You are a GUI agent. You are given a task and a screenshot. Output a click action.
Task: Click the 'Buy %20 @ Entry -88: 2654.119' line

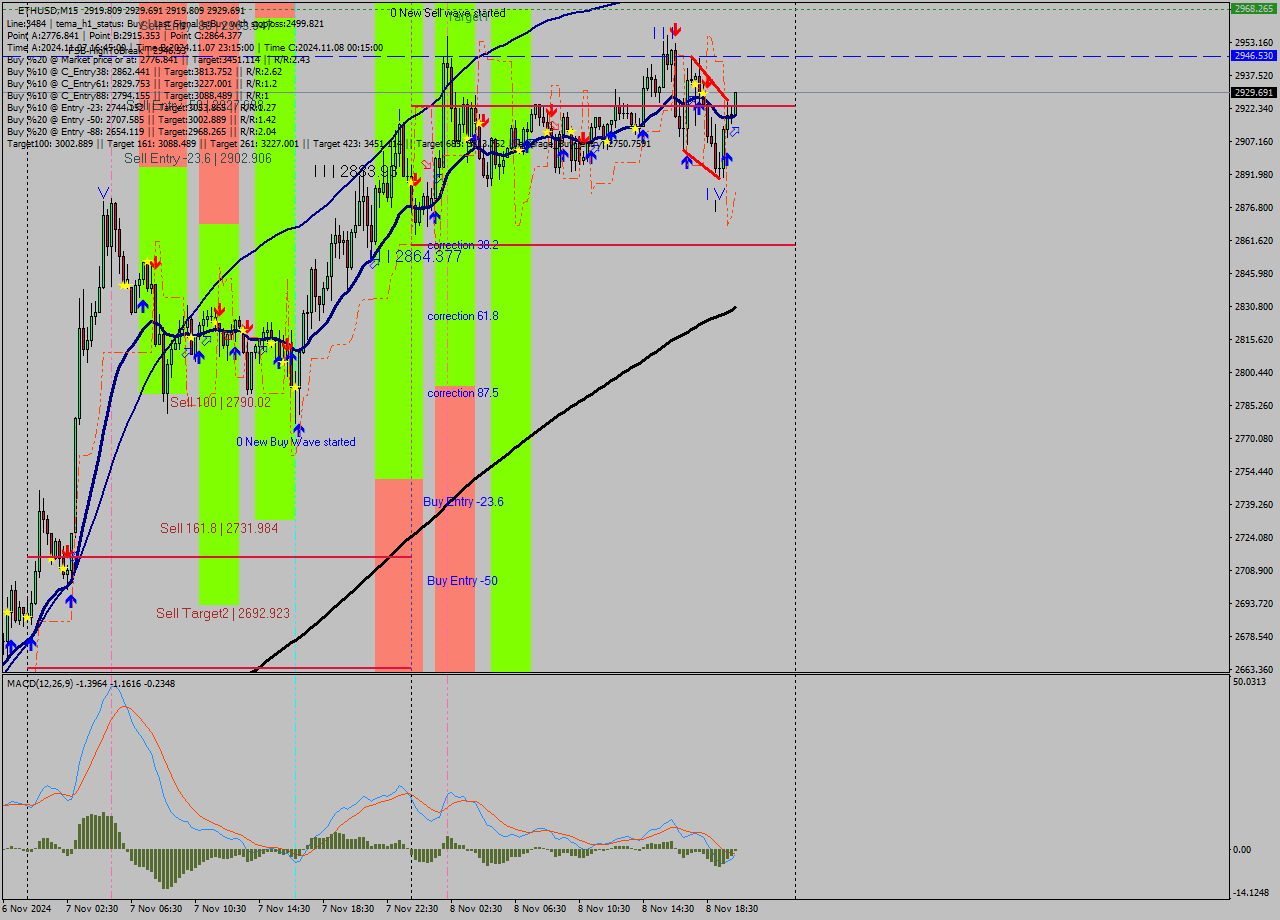pyautogui.click(x=141, y=131)
